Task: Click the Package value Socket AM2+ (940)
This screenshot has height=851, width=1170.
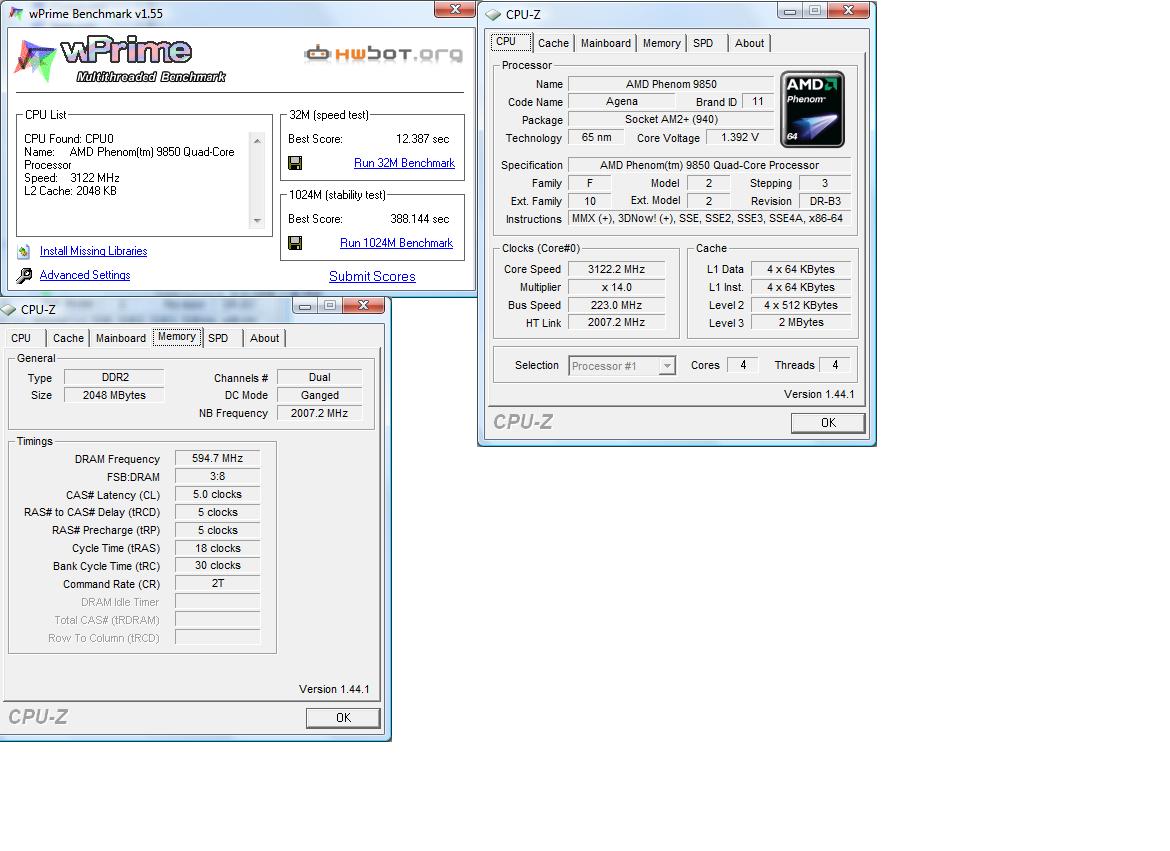Action: pyautogui.click(x=671, y=119)
